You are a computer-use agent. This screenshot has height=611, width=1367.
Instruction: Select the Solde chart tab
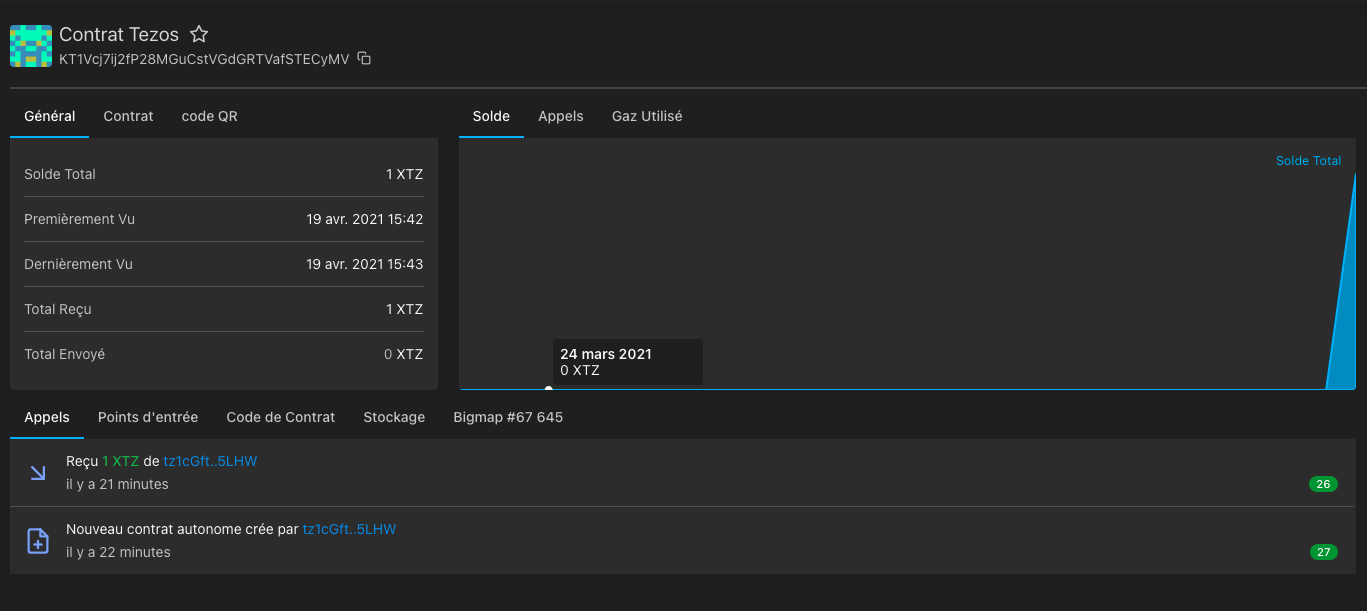491,116
